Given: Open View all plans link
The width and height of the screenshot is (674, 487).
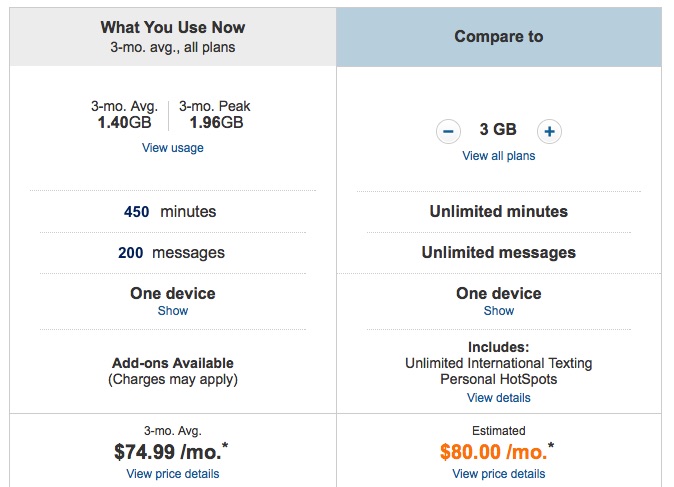Looking at the screenshot, I should click(499, 156).
